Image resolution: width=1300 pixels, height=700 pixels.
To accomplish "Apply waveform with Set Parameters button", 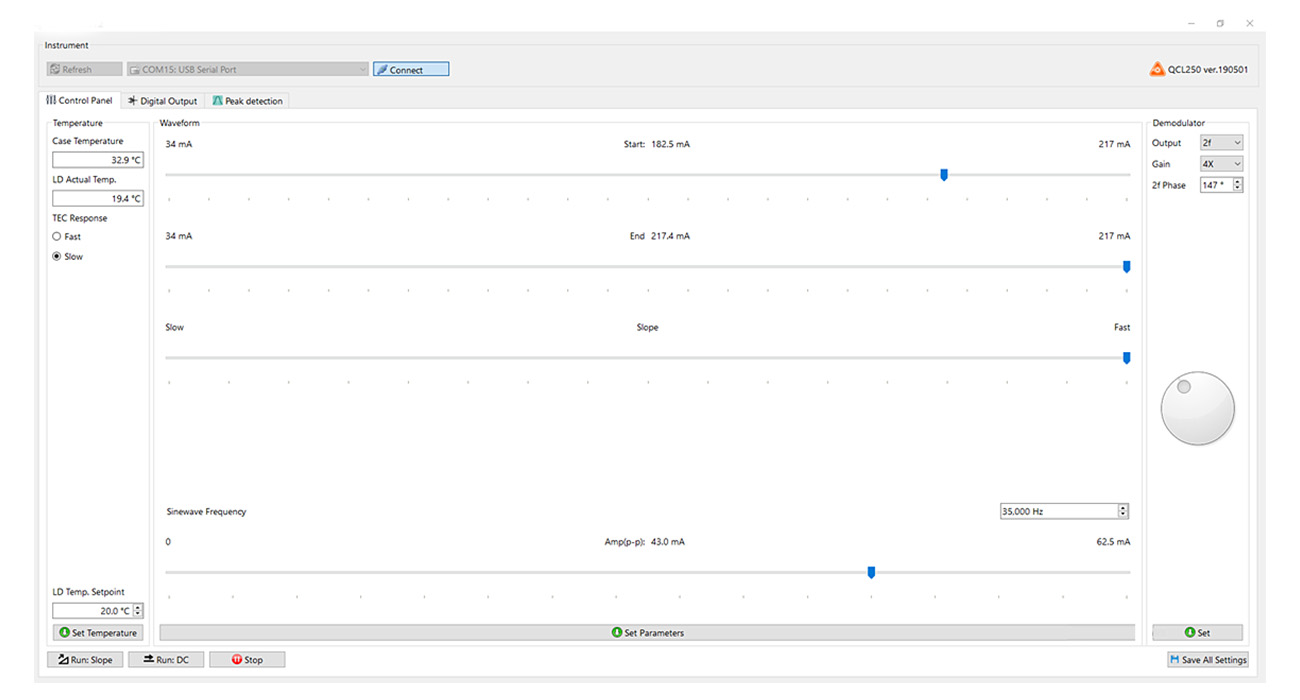I will [647, 633].
